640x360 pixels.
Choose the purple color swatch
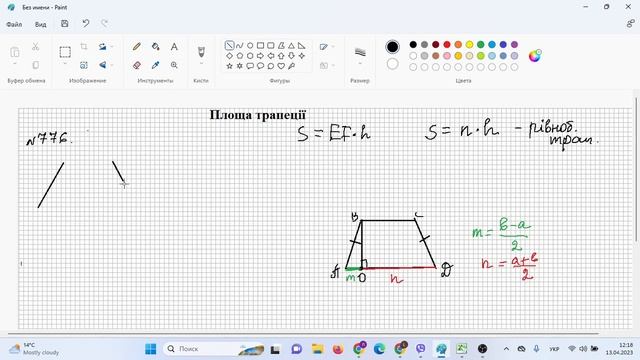click(x=514, y=44)
